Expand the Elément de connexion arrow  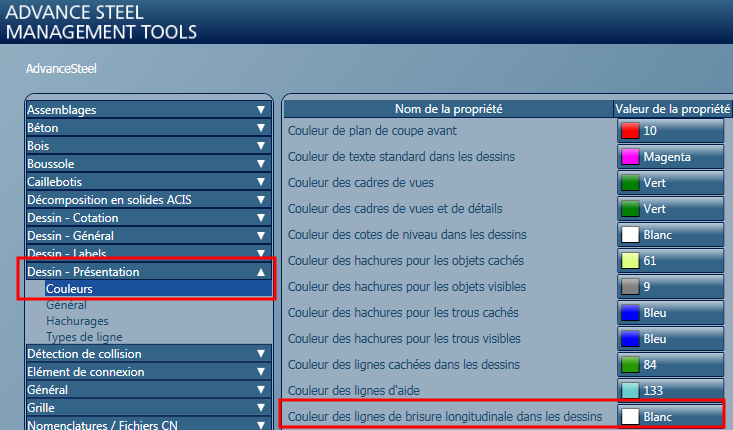click(x=261, y=372)
